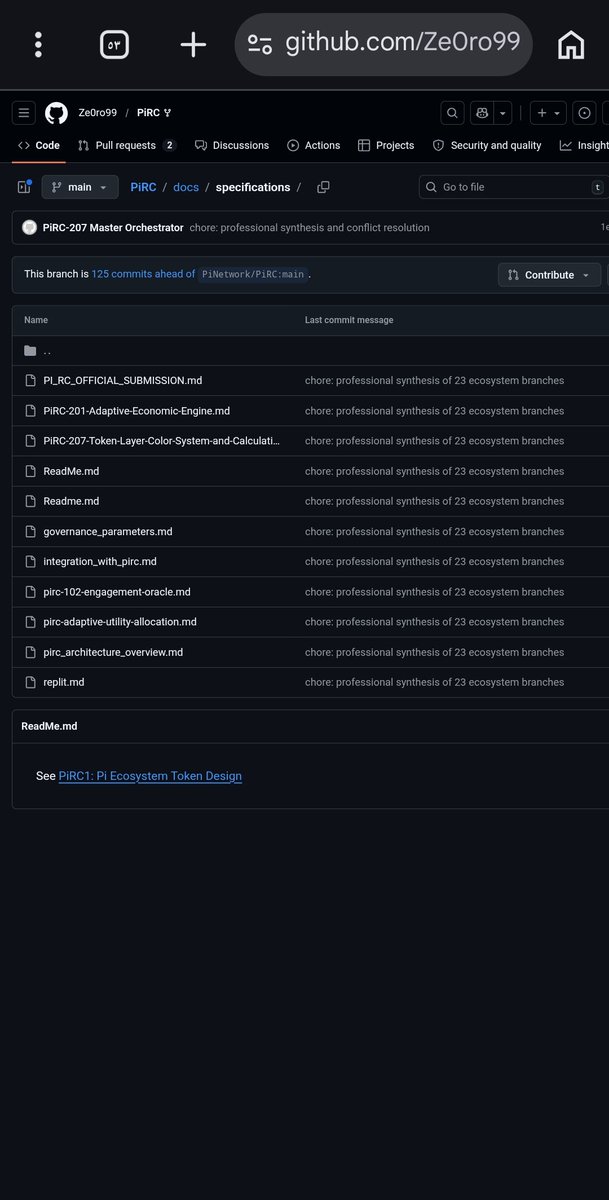Click the github.com address bar URL
This screenshot has width=609, height=1200.
[402, 42]
